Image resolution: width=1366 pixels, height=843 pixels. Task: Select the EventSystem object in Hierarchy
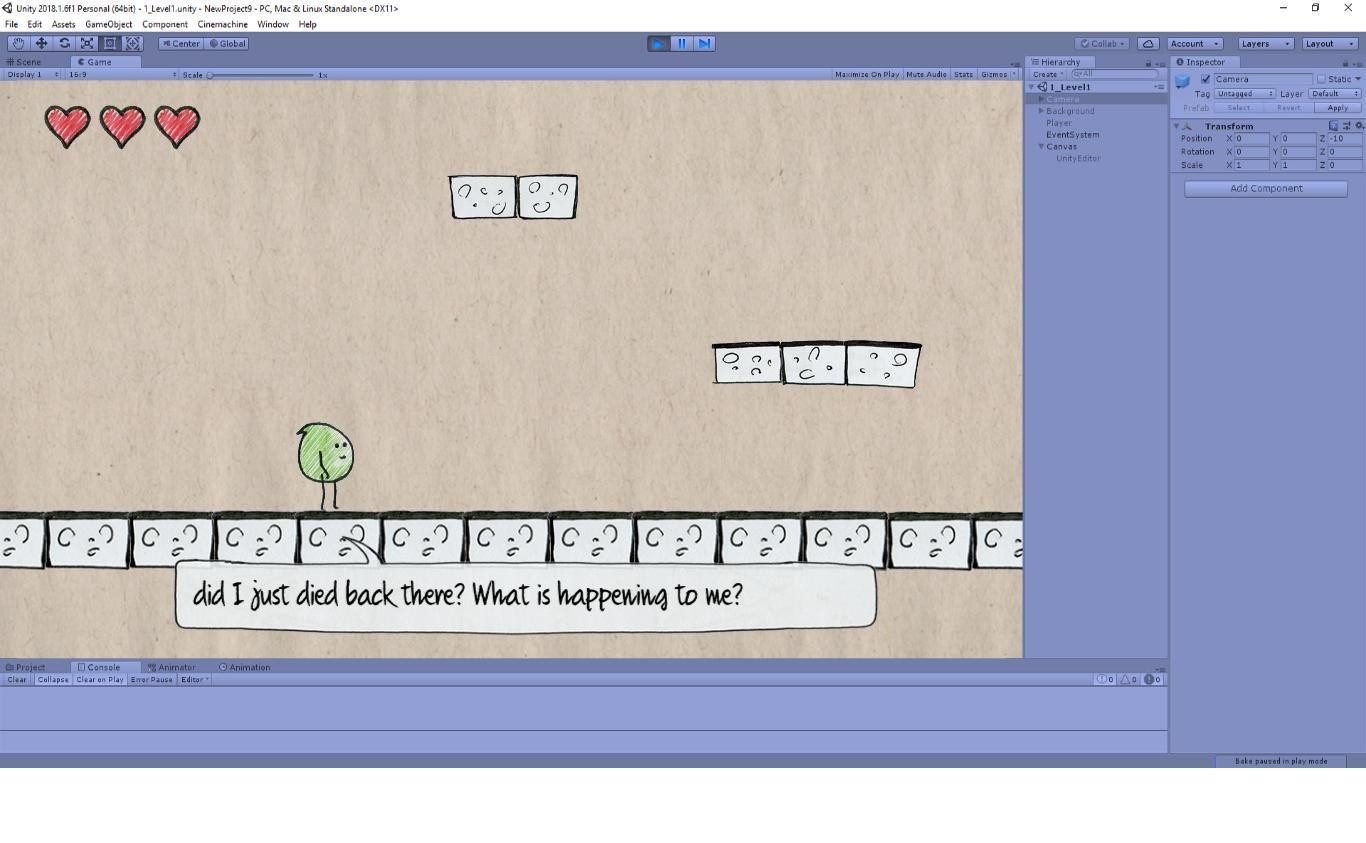point(1072,135)
